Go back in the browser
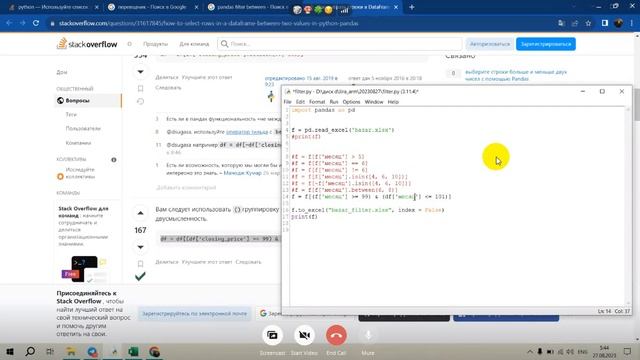The width and height of the screenshot is (640, 360). point(9,23)
